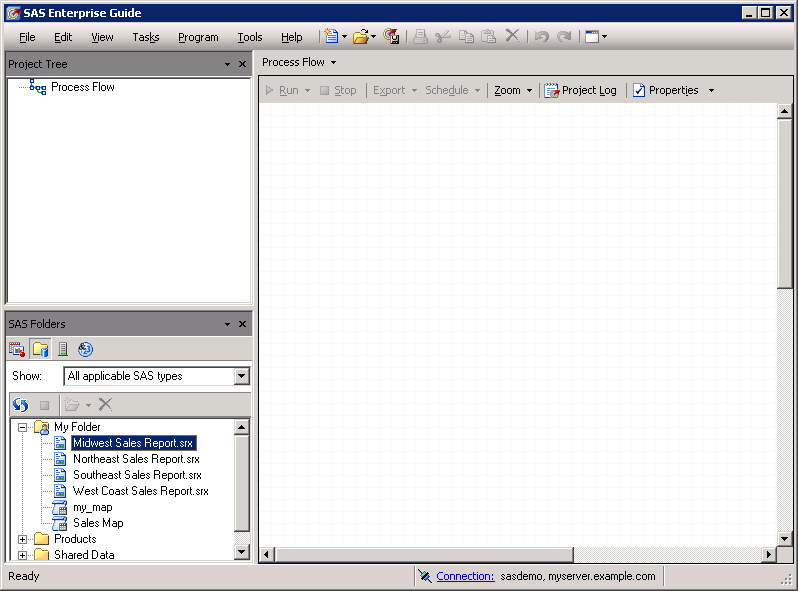Image resolution: width=798 pixels, height=591 pixels.
Task: Select the SAS Folders view icon
Action: (40, 349)
